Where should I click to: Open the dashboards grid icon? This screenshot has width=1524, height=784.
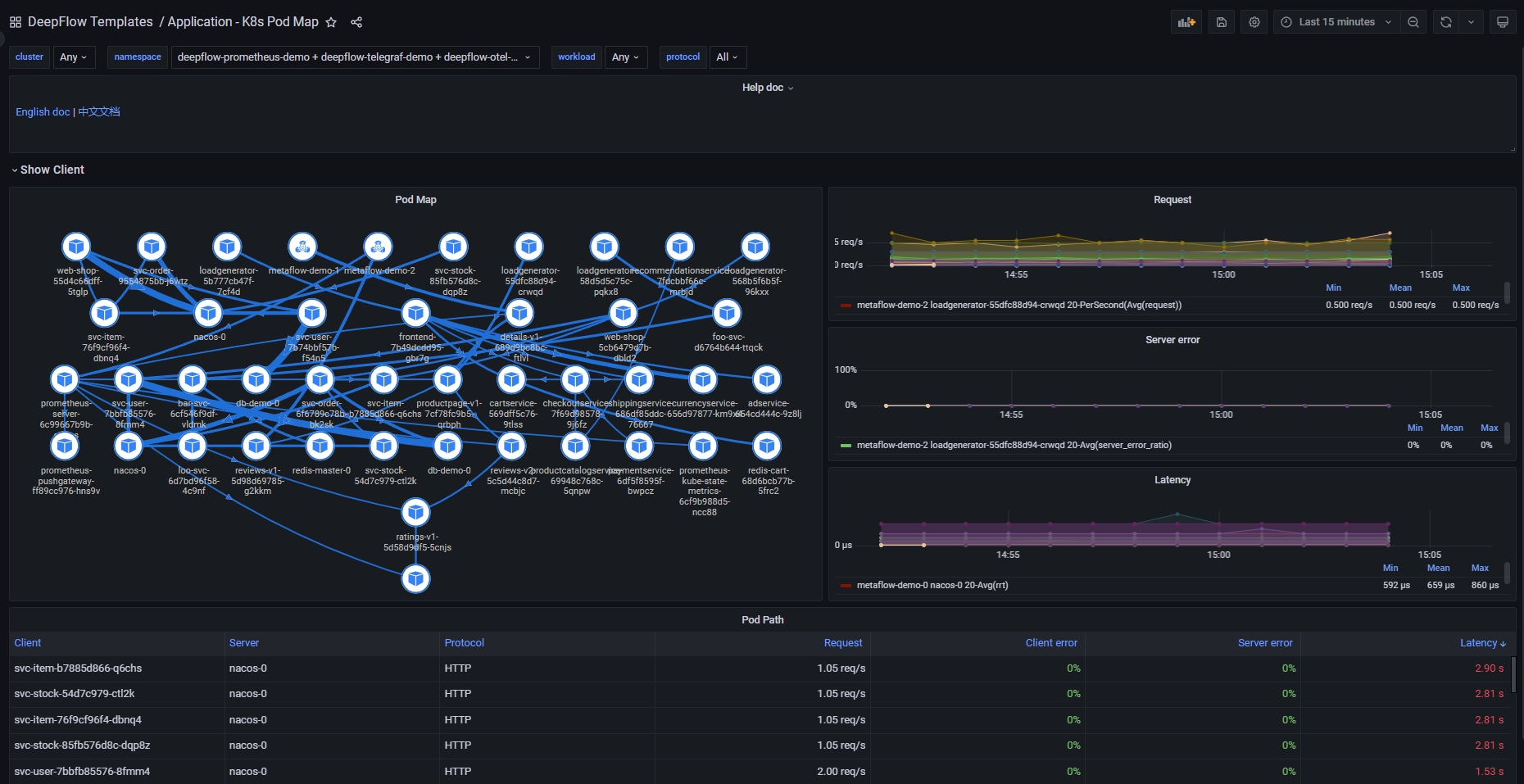(15, 22)
